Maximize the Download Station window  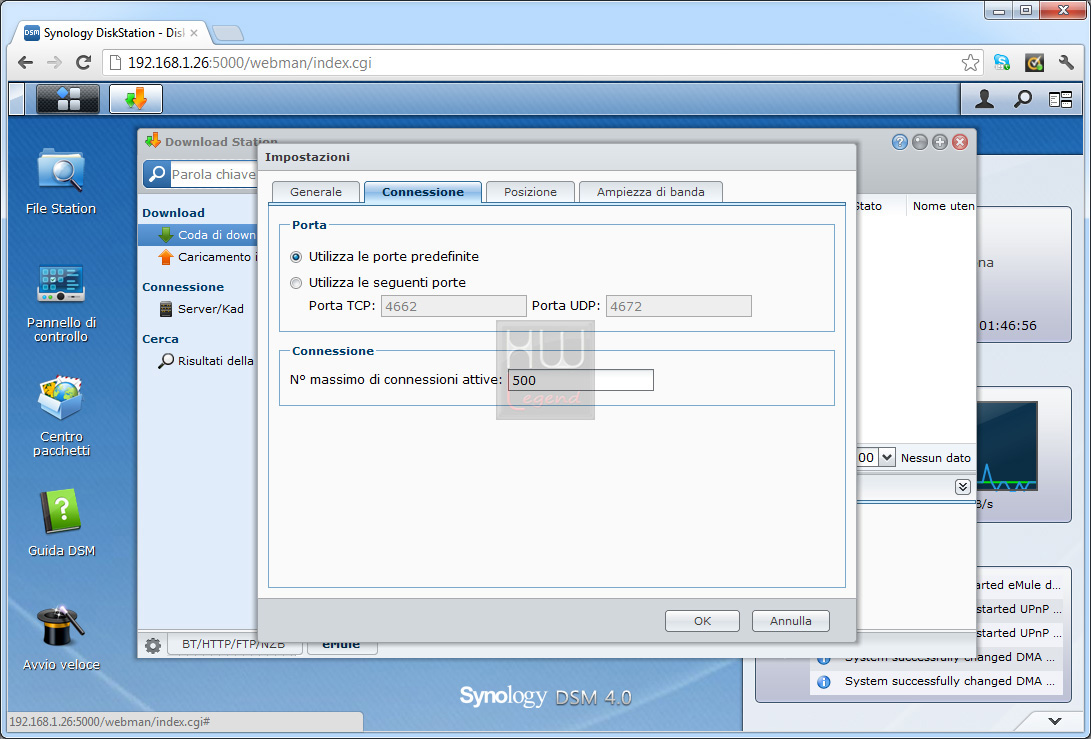point(940,142)
